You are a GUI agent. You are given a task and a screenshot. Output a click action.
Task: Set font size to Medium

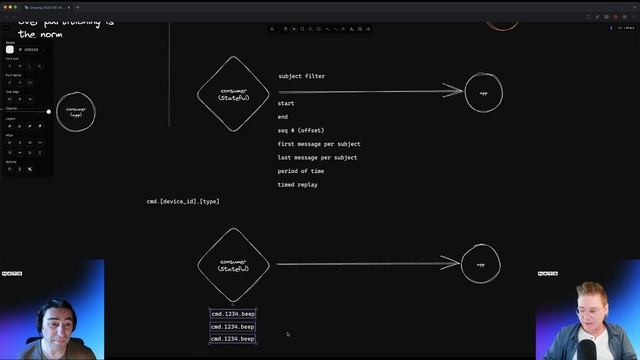20,66
